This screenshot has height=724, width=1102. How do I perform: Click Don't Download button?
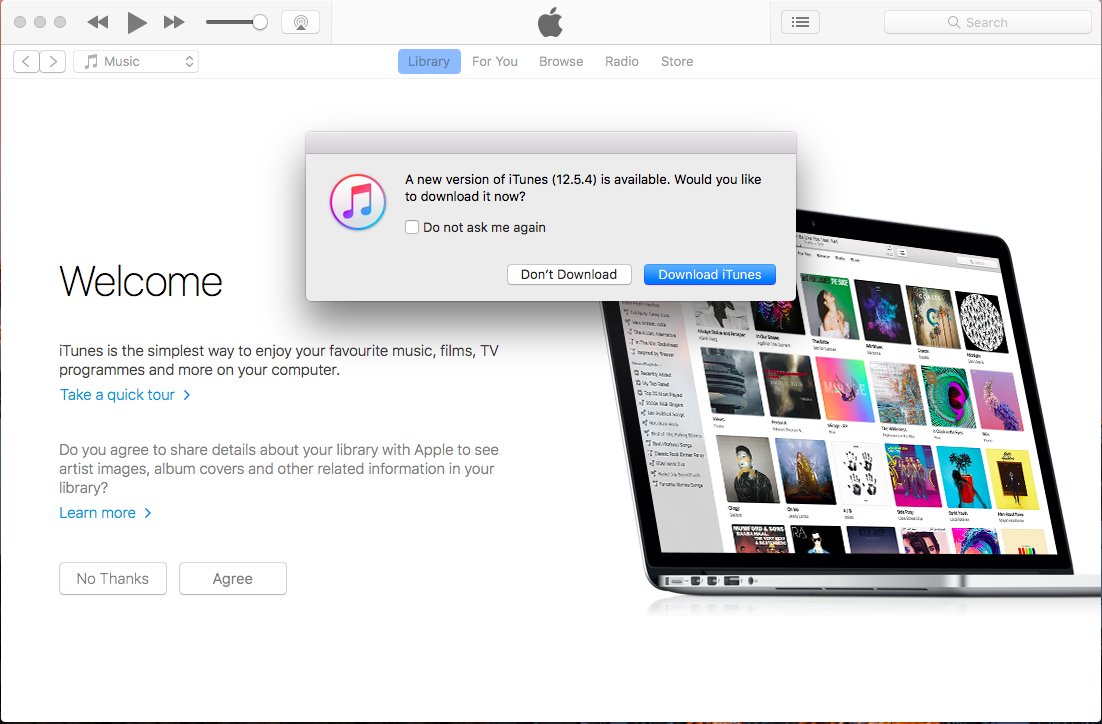coord(569,275)
